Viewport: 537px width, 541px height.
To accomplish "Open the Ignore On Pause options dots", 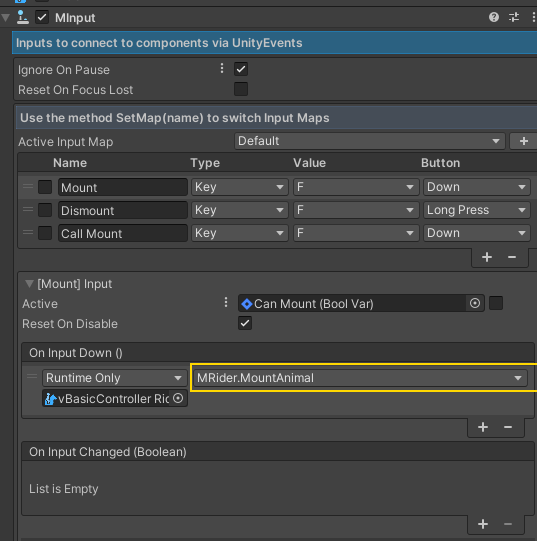I will (222, 69).
